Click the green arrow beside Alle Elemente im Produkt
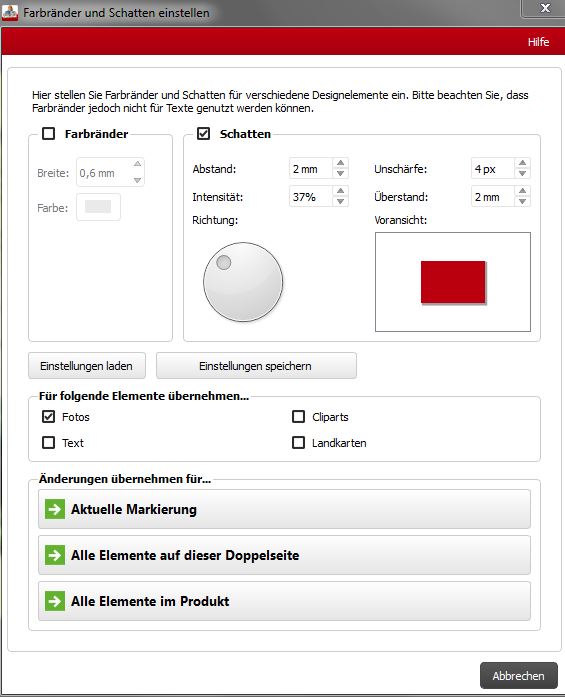Screen dimensions: 565x697 (x=55, y=601)
